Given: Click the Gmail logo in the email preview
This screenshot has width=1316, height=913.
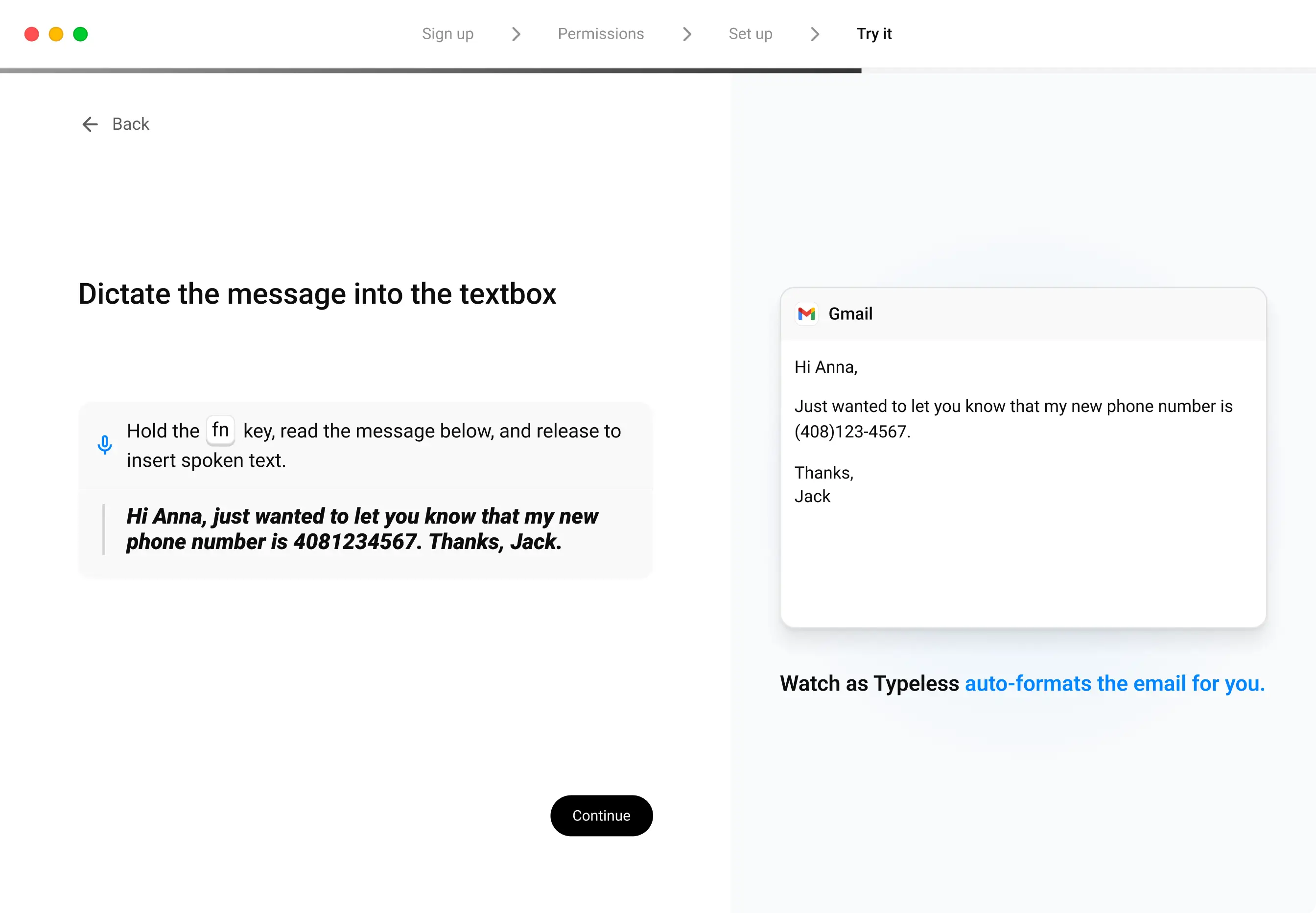Looking at the screenshot, I should [x=806, y=313].
